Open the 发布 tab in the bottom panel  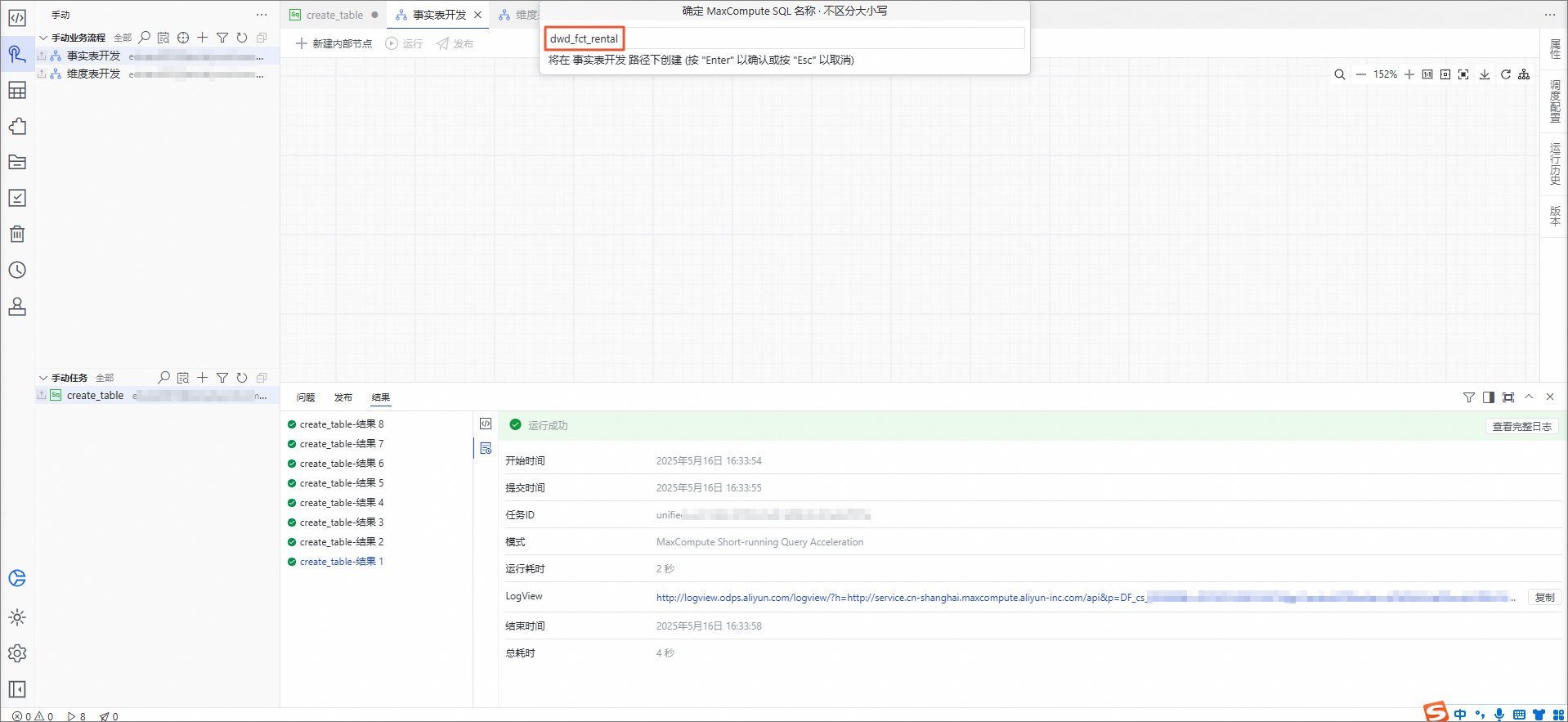point(343,397)
